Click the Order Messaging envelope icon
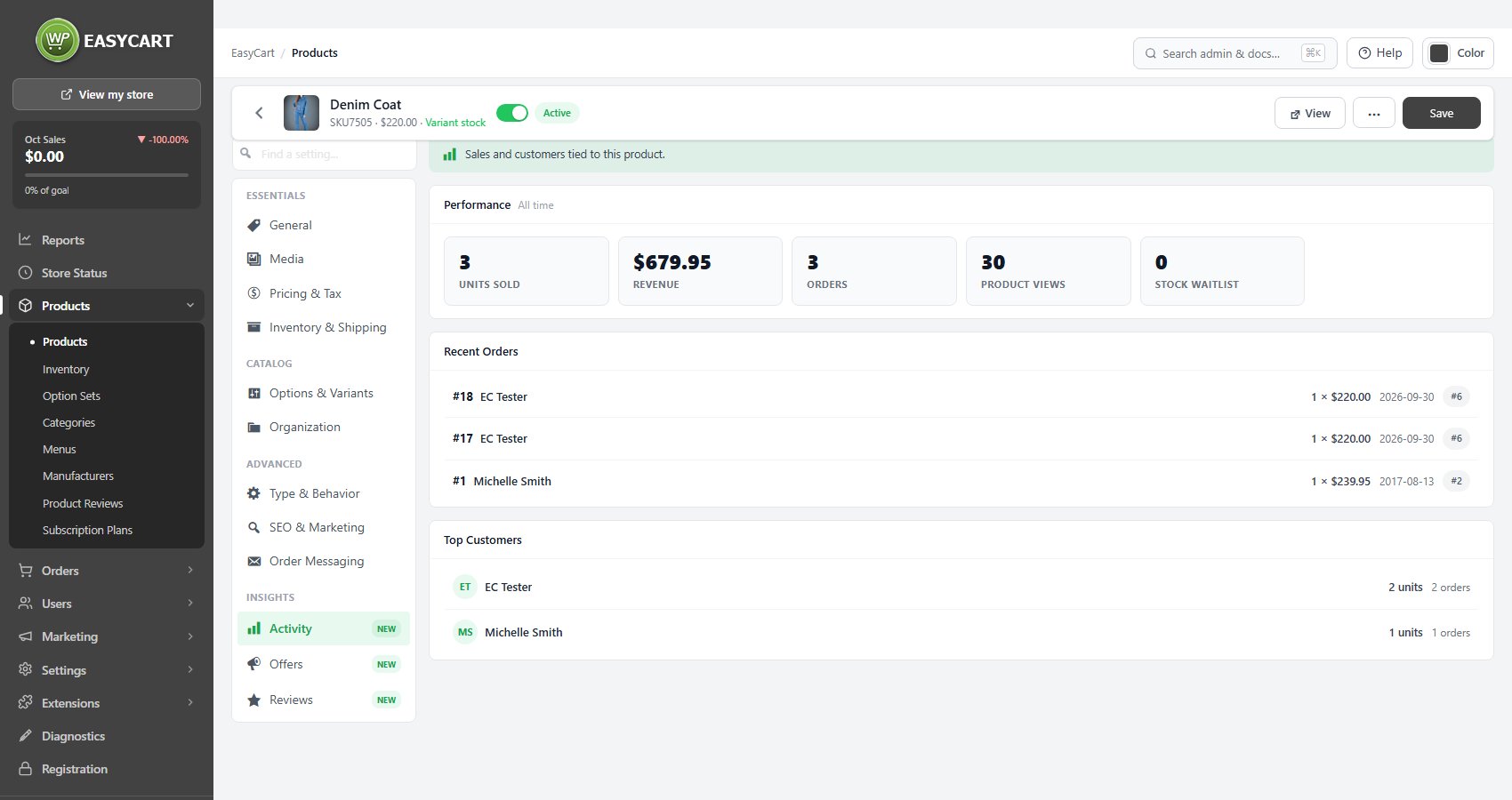 coord(253,561)
